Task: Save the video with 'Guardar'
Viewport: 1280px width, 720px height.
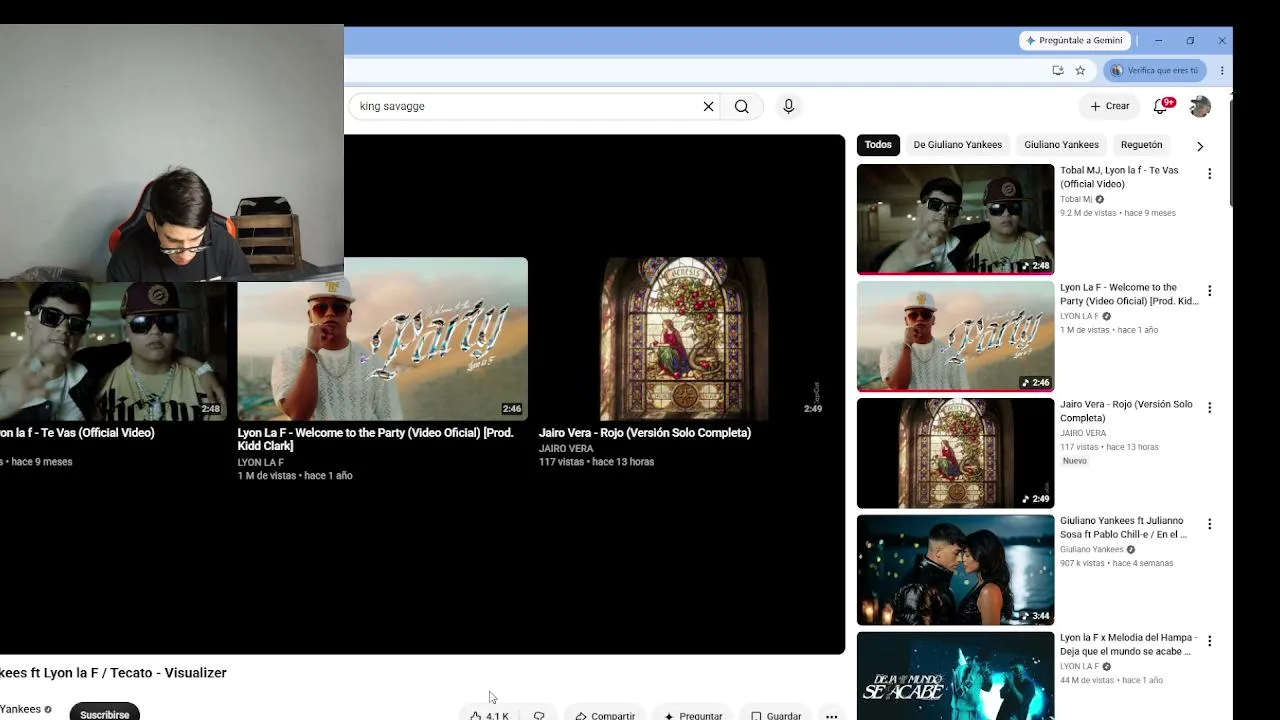Action: tap(776, 716)
